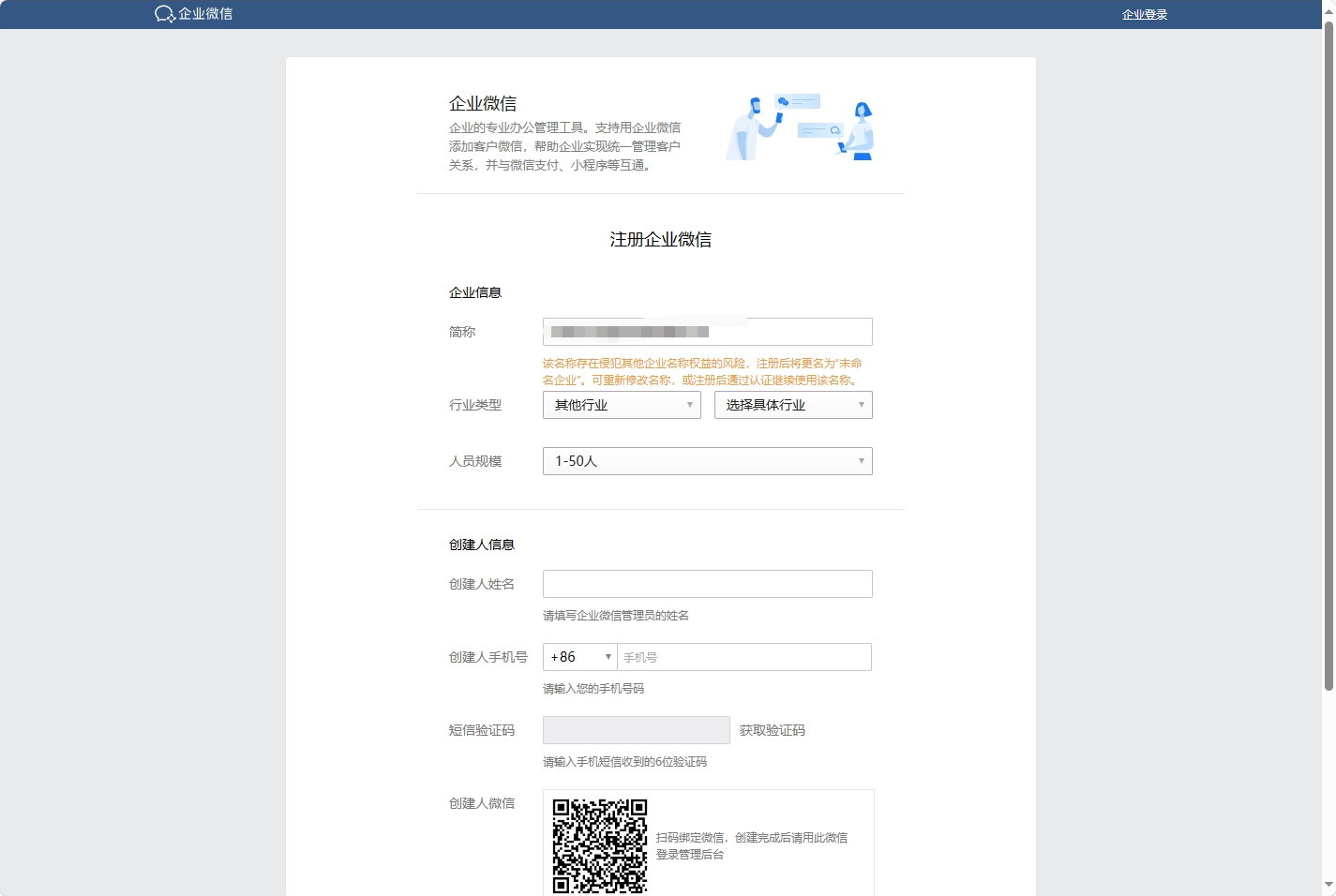This screenshot has height=896, width=1336.
Task: Click the WeChat binding QR code
Action: click(600, 845)
